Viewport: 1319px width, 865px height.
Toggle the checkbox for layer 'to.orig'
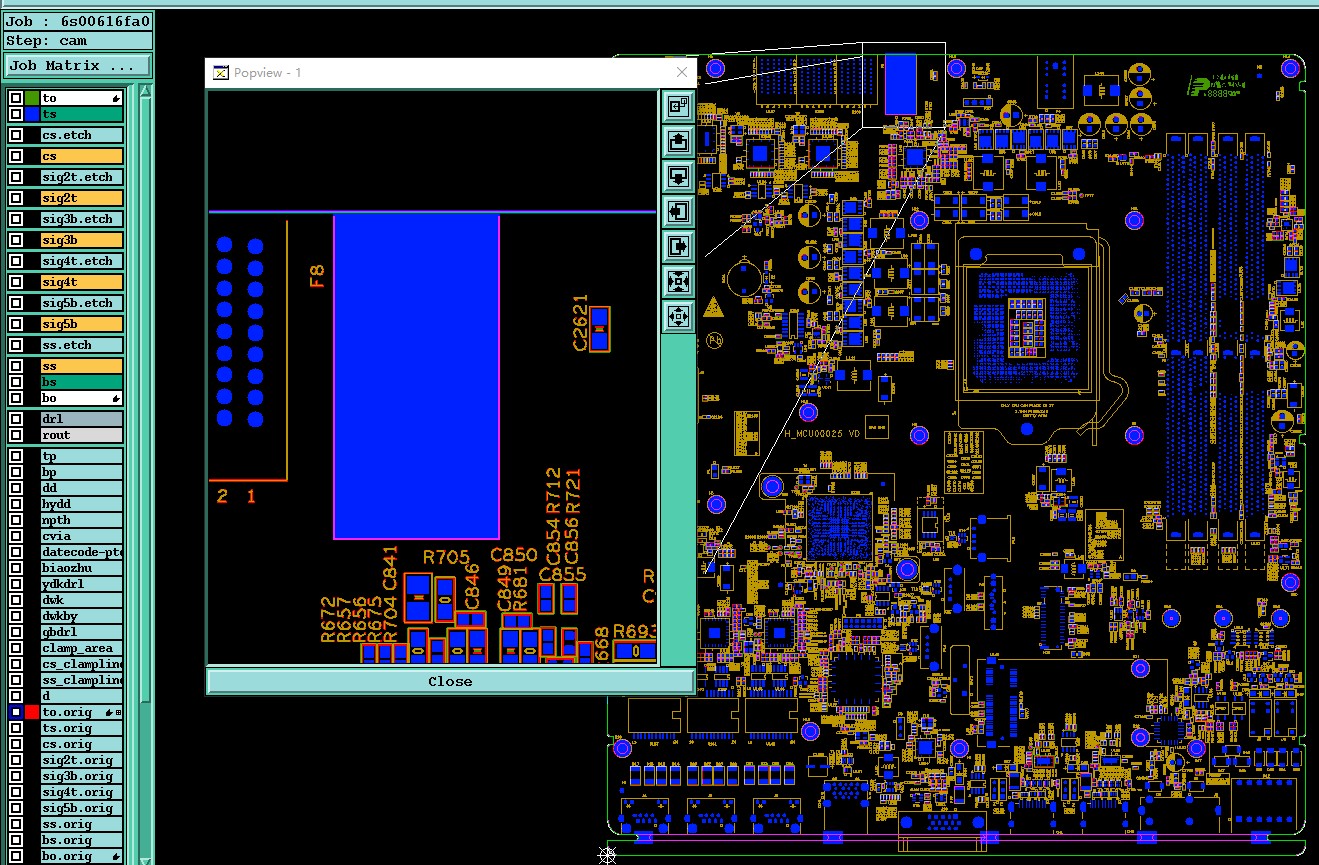point(16,712)
